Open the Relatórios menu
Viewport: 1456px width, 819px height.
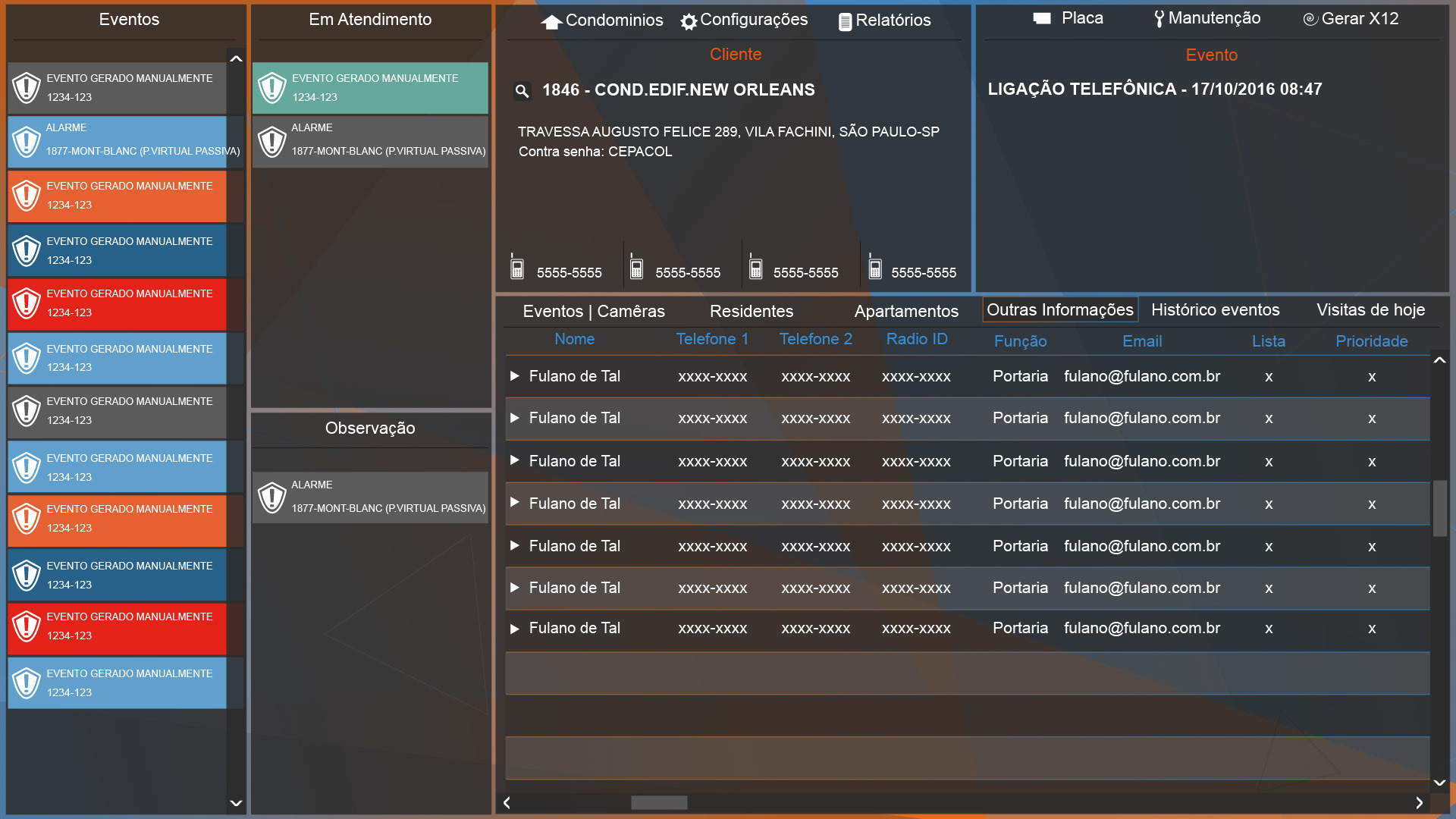coord(885,20)
